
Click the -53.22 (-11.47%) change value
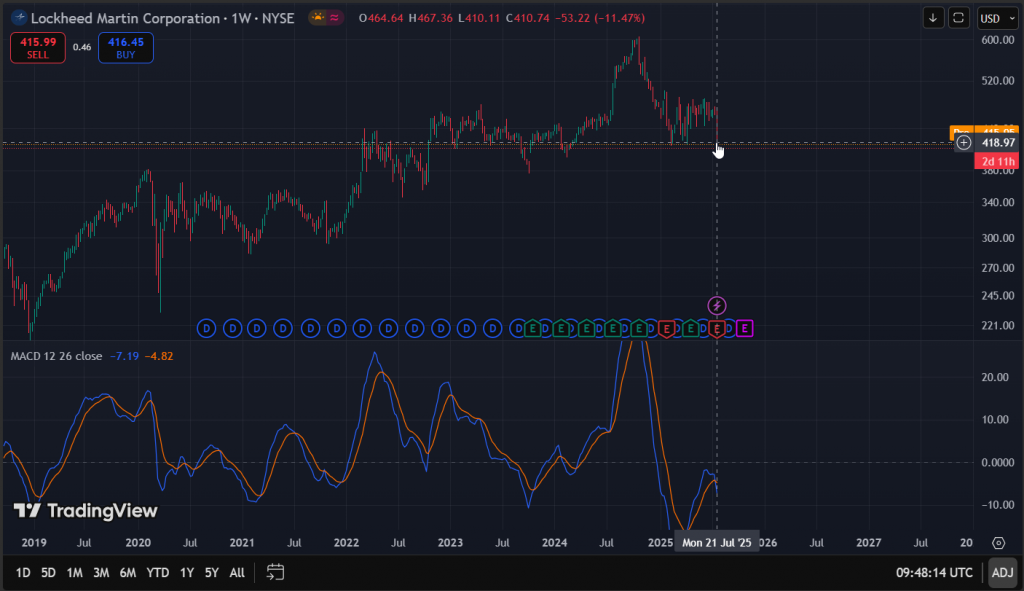point(600,18)
